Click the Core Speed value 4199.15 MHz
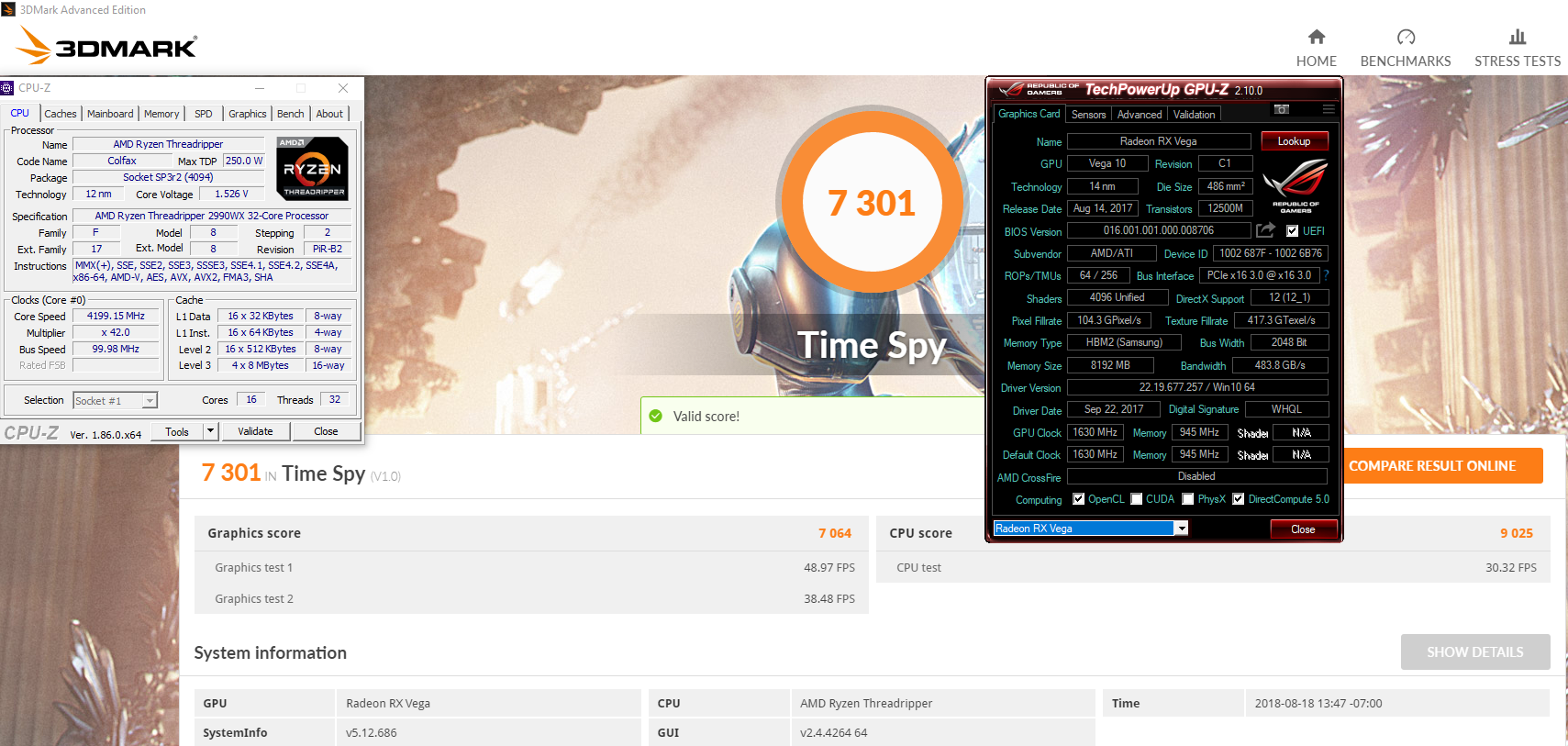Image resolution: width=1568 pixels, height=746 pixels. (x=117, y=316)
